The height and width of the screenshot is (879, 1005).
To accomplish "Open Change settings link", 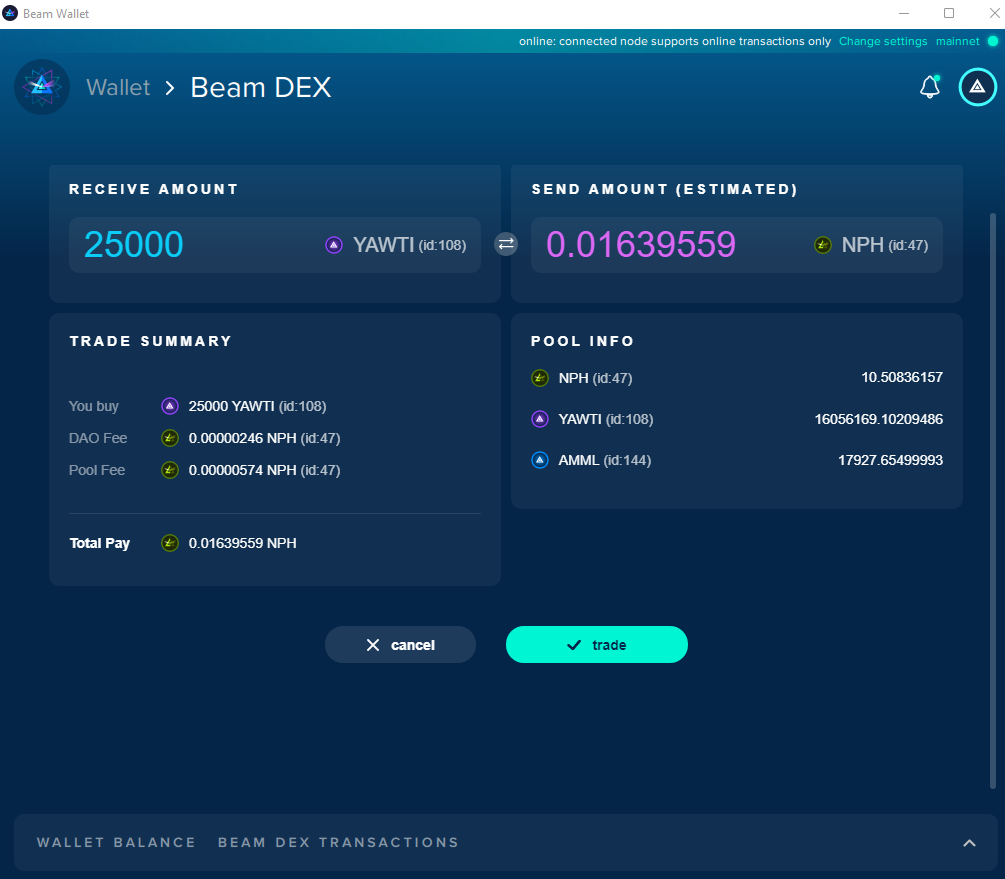I will [883, 41].
